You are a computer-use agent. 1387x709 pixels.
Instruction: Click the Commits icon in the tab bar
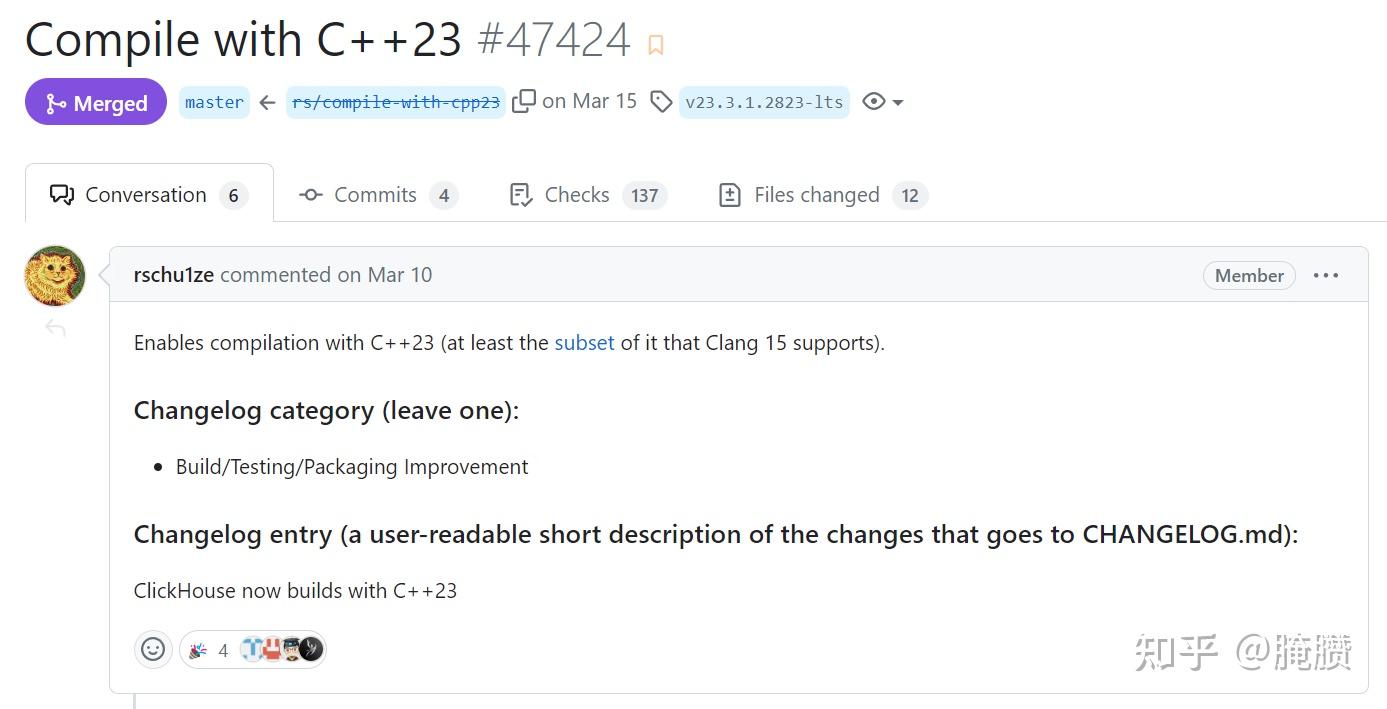coord(310,194)
